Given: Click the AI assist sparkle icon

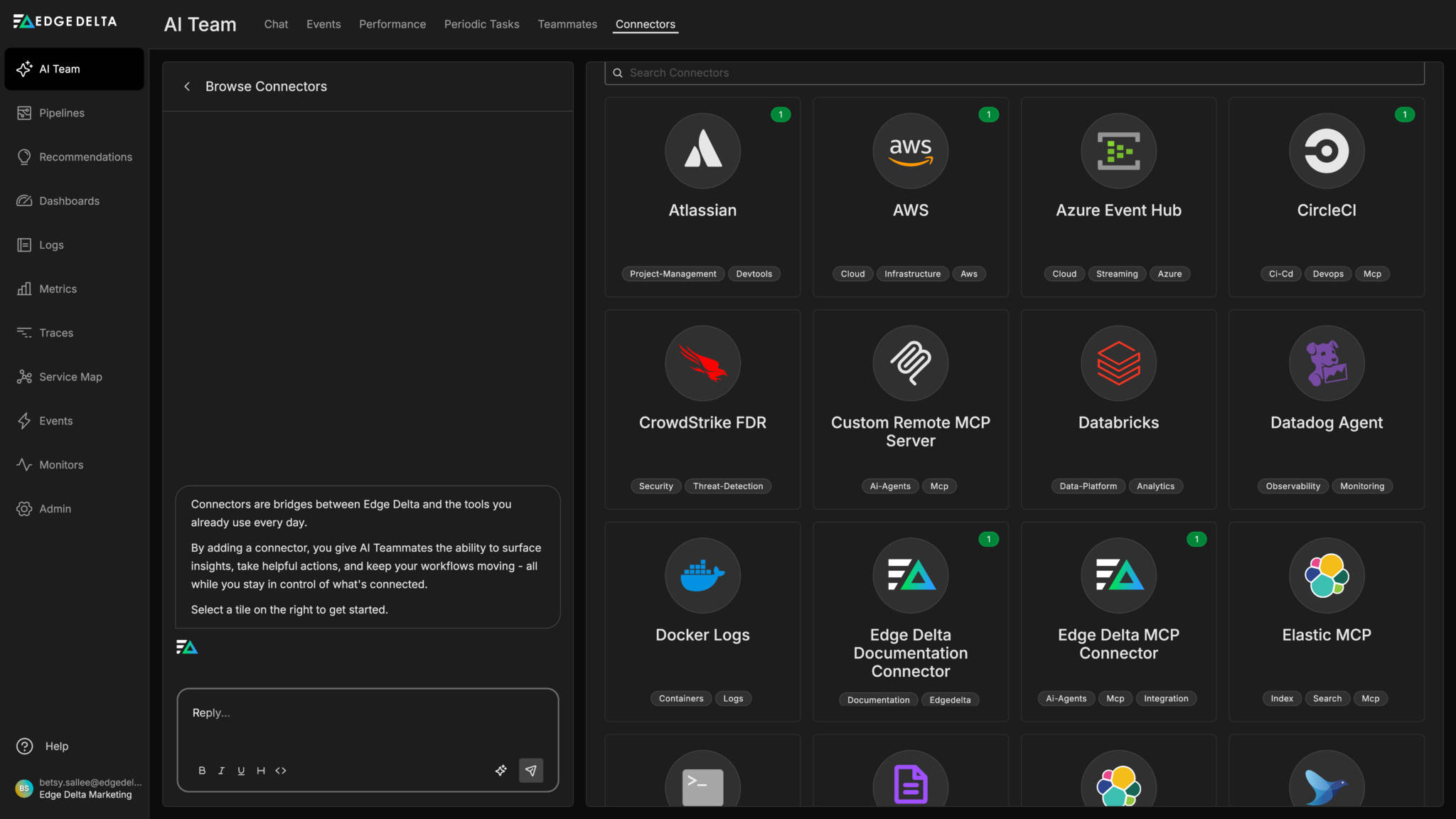Looking at the screenshot, I should pyautogui.click(x=501, y=770).
